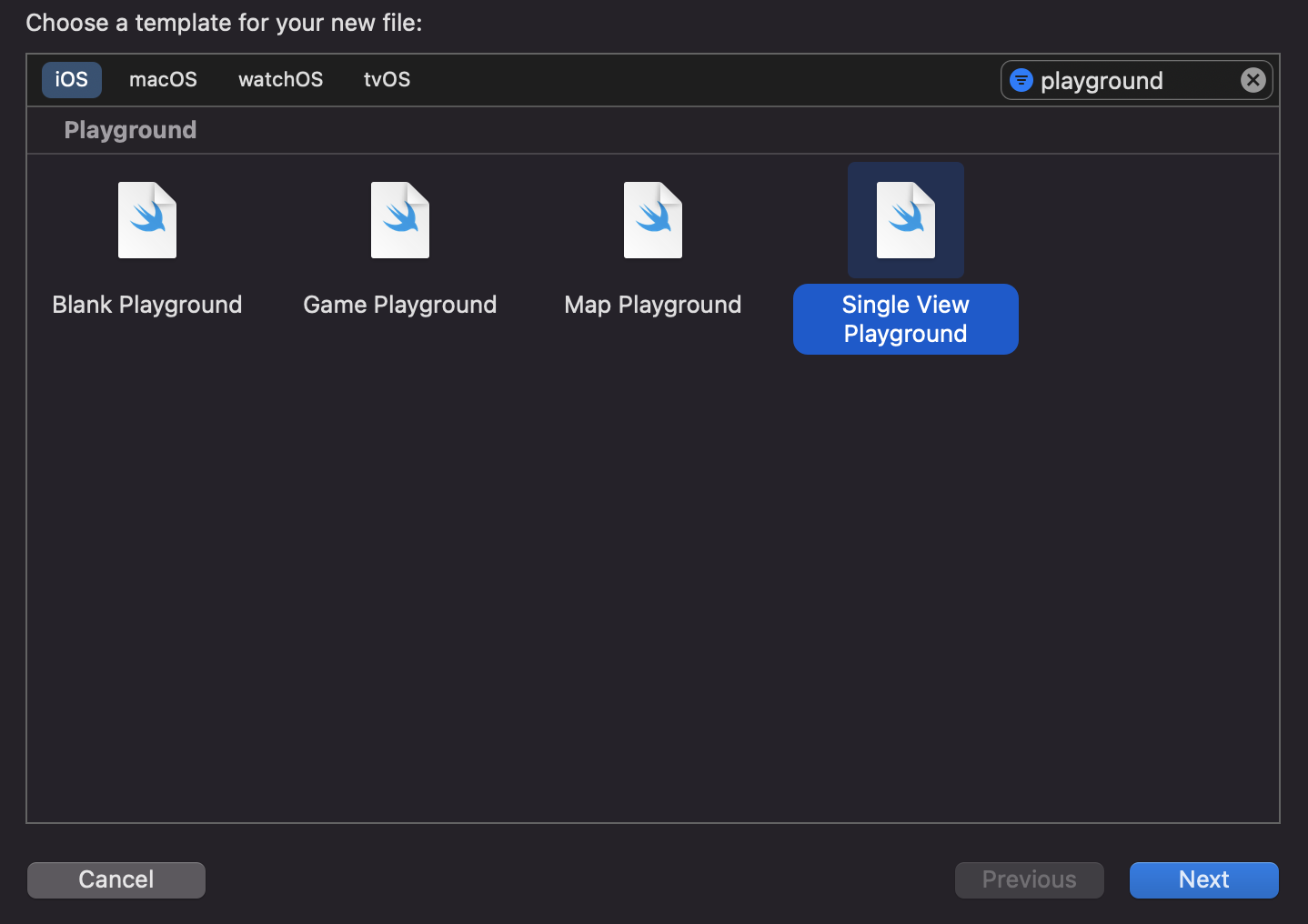Click the Blank Playground label

147,305
